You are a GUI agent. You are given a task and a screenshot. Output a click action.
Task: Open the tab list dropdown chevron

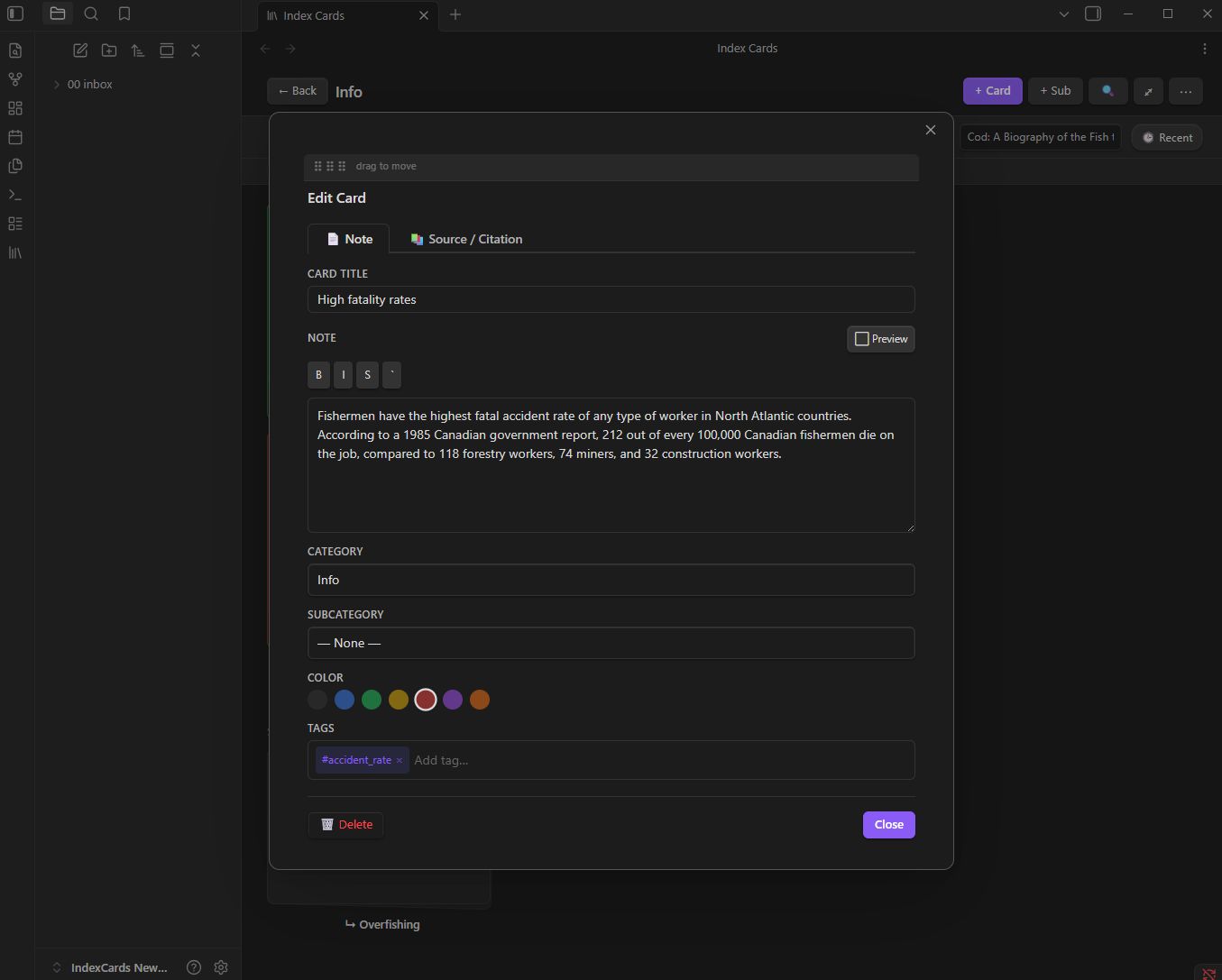(1064, 14)
